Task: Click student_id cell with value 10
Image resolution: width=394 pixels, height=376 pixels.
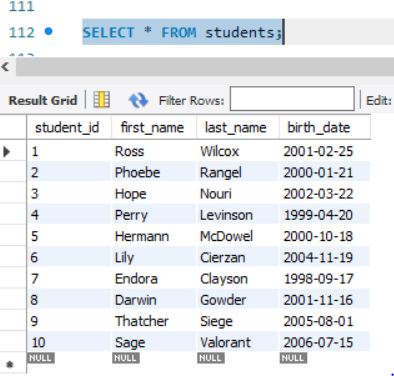Action: tap(69, 342)
